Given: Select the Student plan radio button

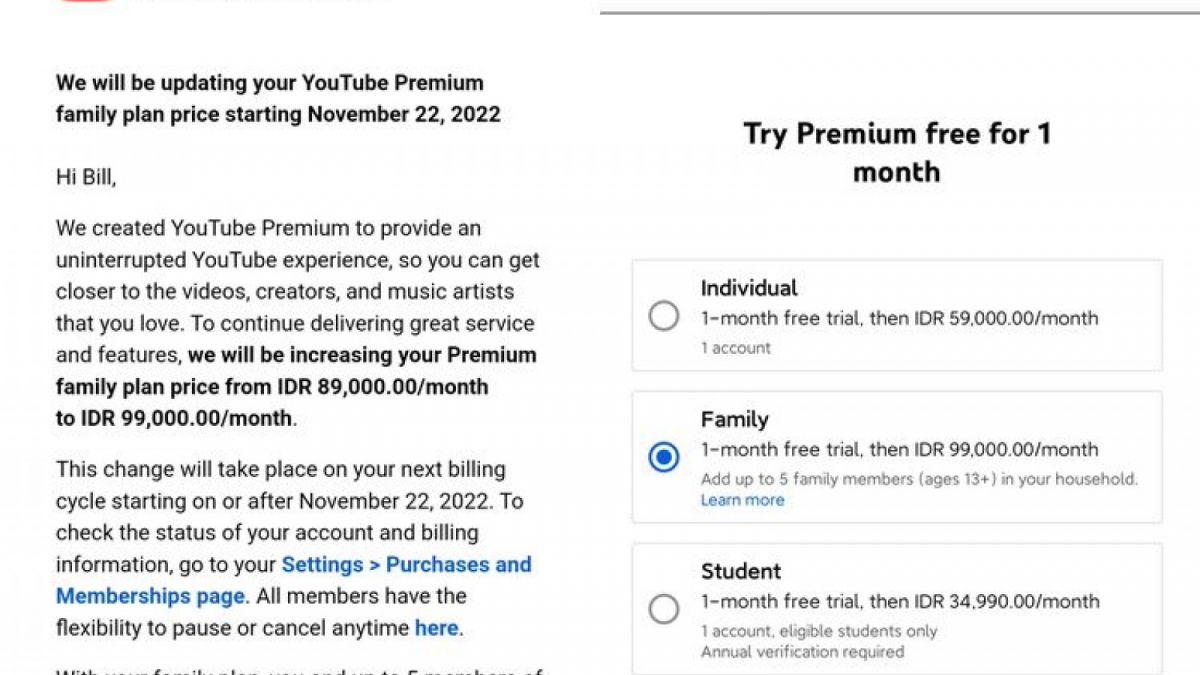Looking at the screenshot, I should 664,609.
